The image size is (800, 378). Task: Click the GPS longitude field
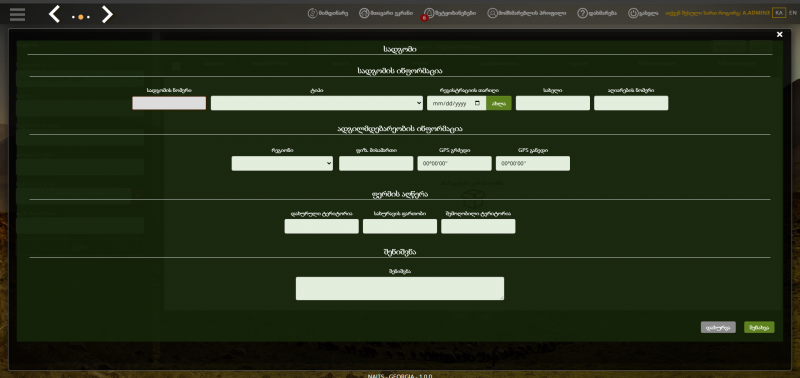tap(455, 164)
